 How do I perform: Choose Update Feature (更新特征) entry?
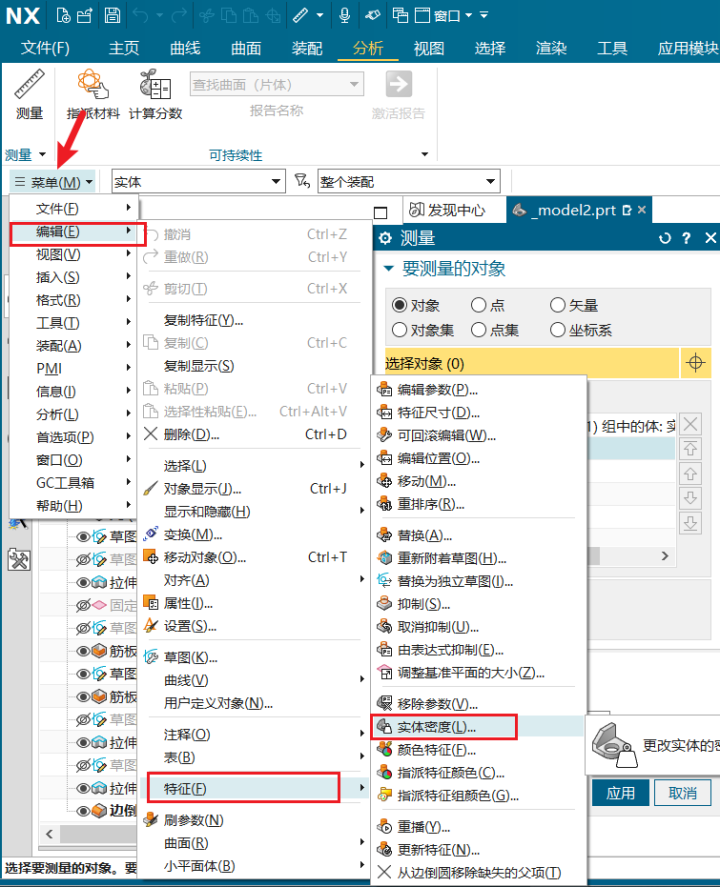[438, 850]
